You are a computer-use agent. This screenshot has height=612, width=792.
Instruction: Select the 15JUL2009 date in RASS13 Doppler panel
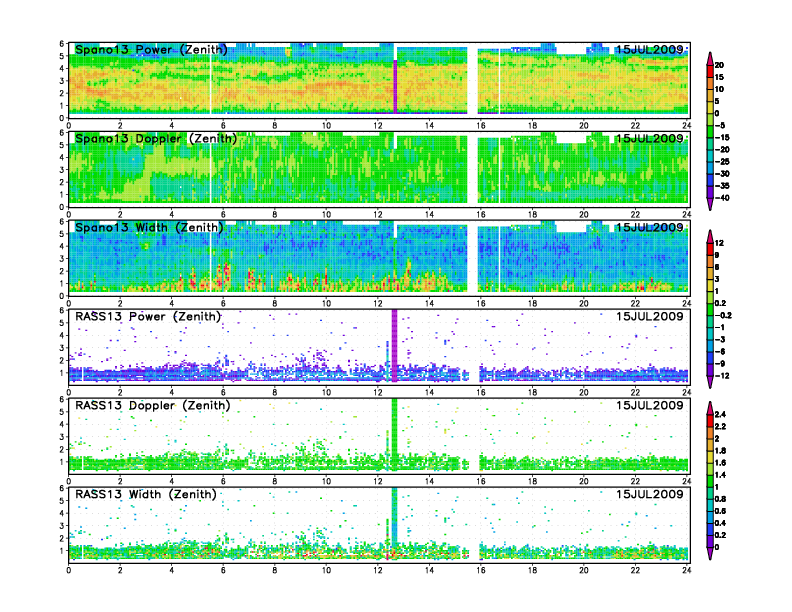tap(649, 405)
